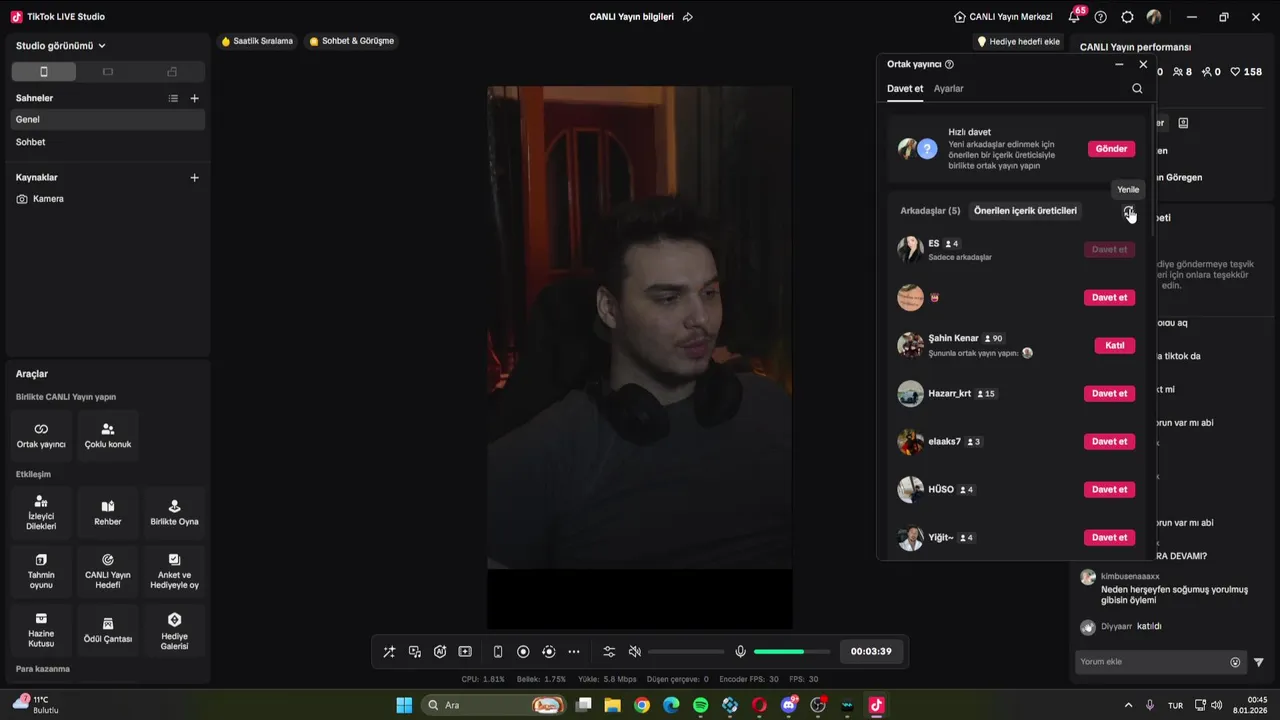Screen dimensions: 1280x720
Task: Minimize the Ortak yayıncı panel
Action: pos(1119,64)
